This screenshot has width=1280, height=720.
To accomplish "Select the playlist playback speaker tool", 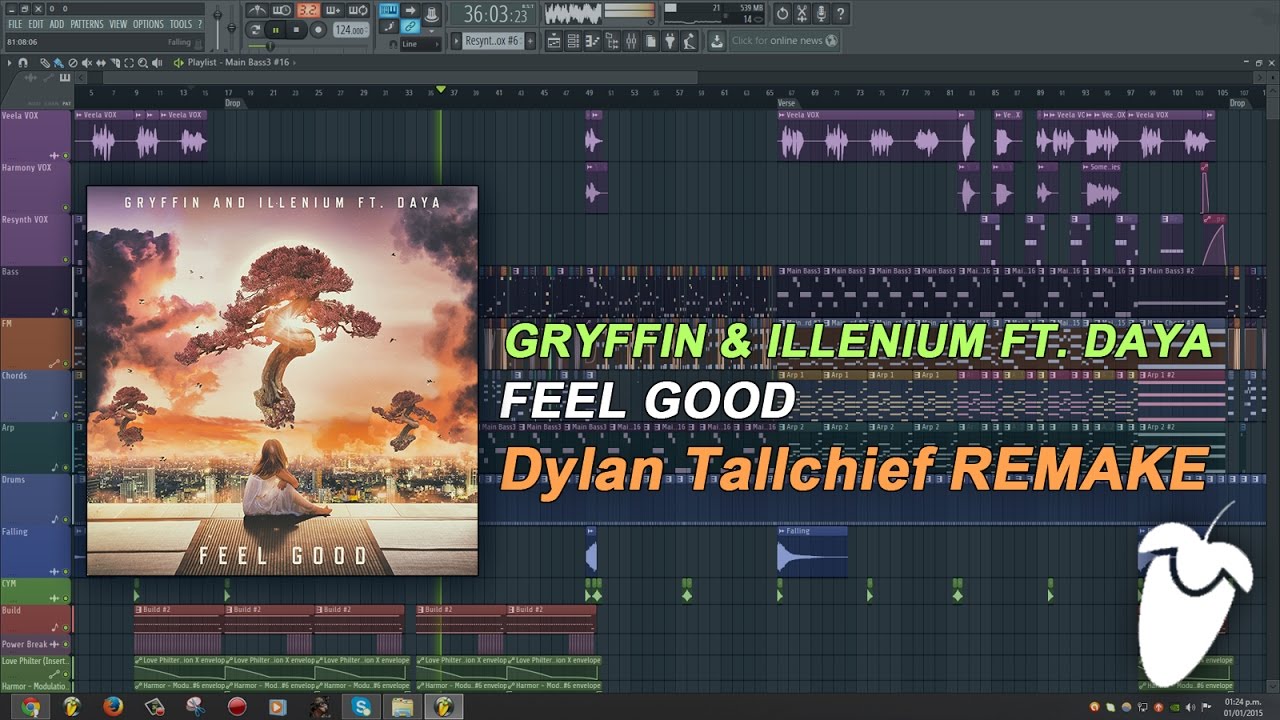I will tap(157, 62).
